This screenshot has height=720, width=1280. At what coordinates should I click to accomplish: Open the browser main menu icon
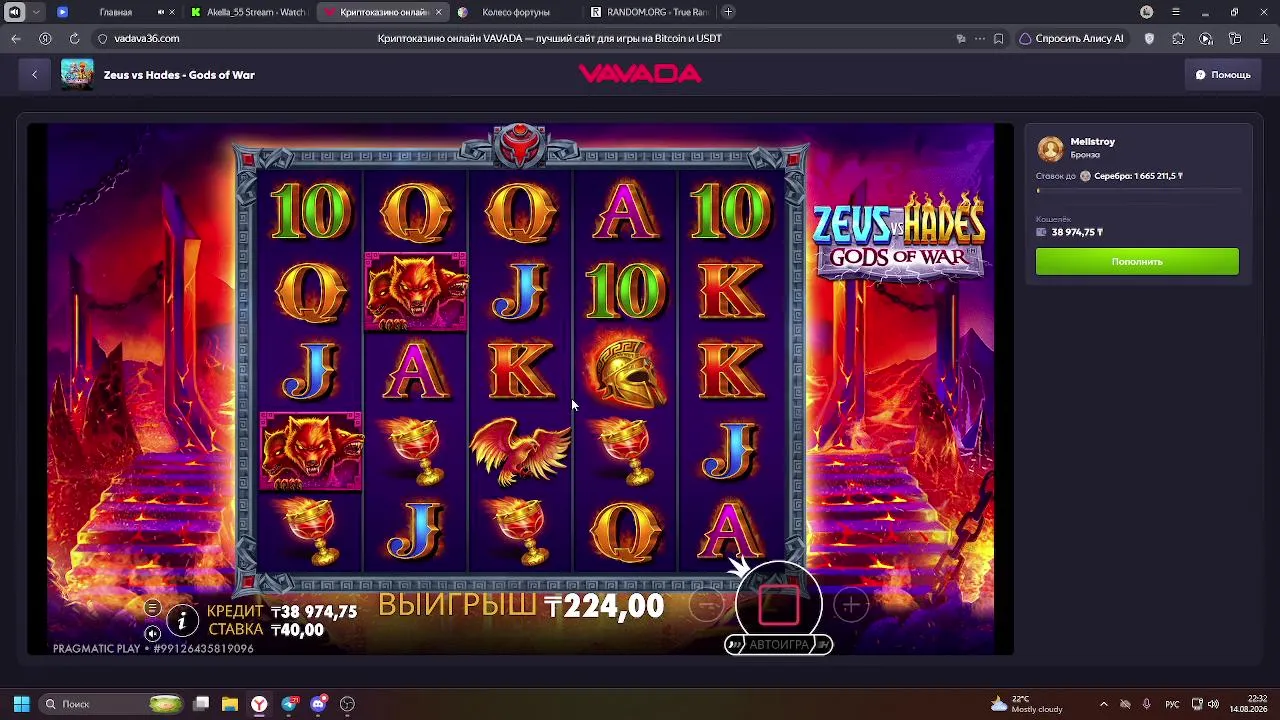pyautogui.click(x=1176, y=12)
